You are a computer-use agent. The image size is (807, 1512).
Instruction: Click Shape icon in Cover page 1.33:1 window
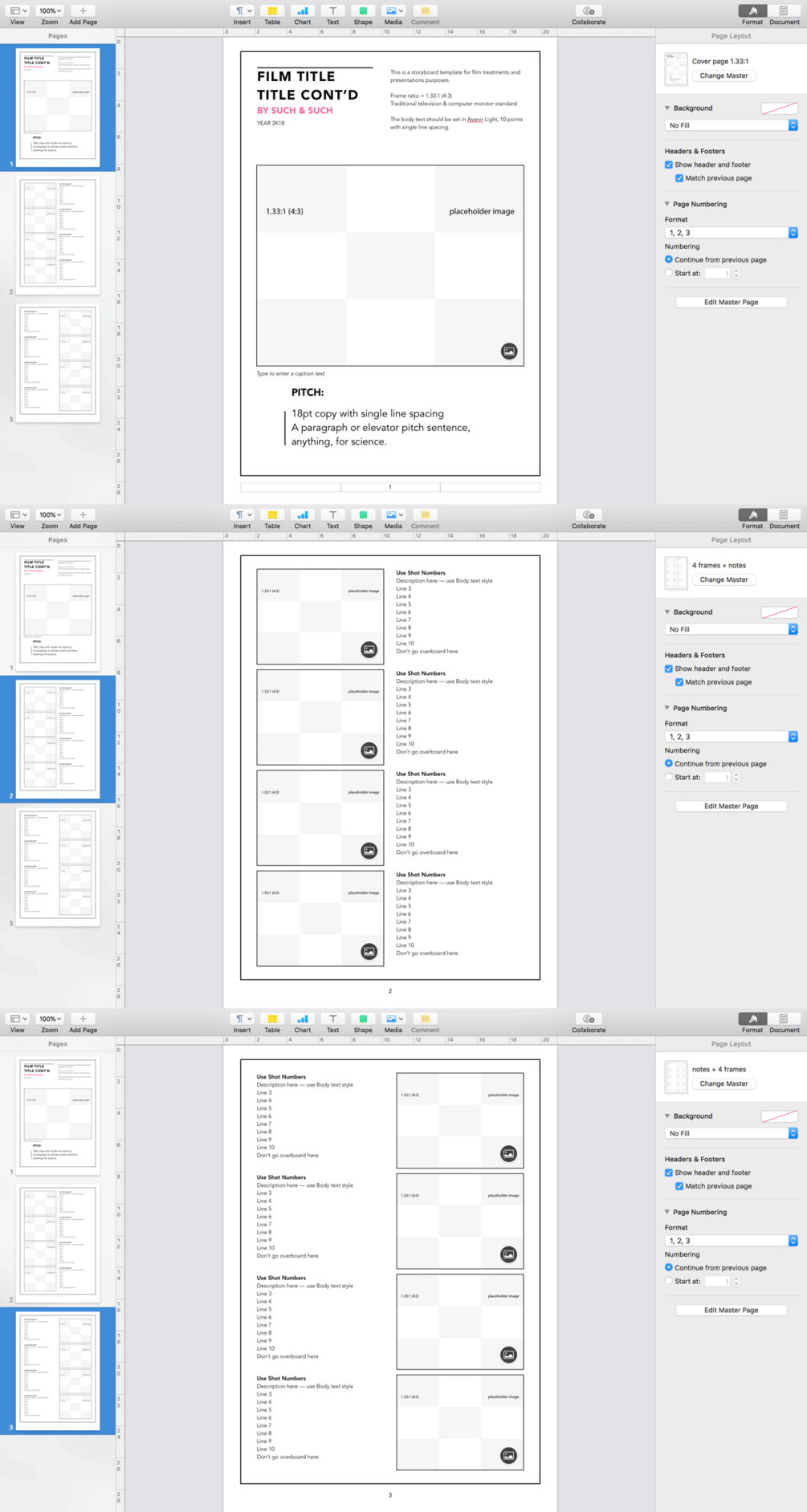coord(363,11)
